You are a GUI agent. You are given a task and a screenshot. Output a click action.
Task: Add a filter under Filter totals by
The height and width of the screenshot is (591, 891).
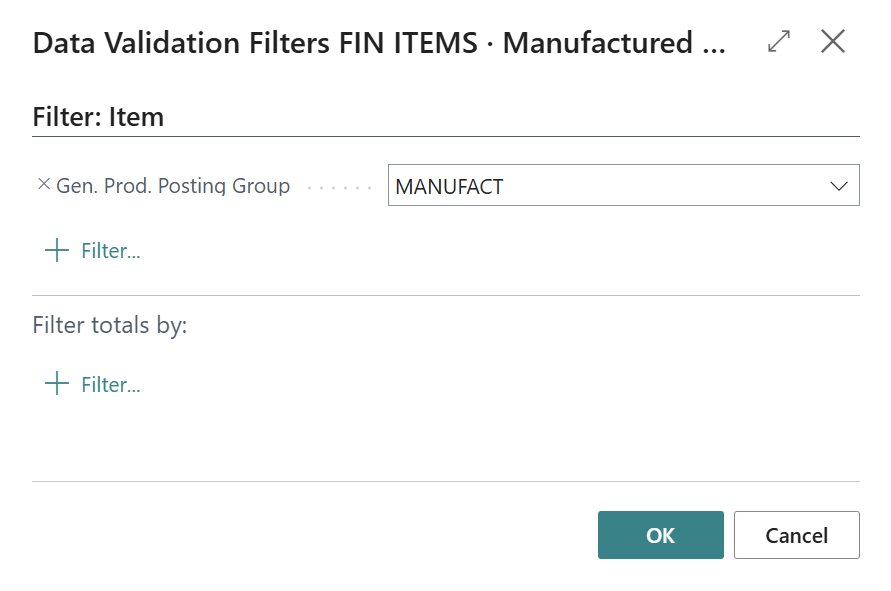click(x=93, y=384)
